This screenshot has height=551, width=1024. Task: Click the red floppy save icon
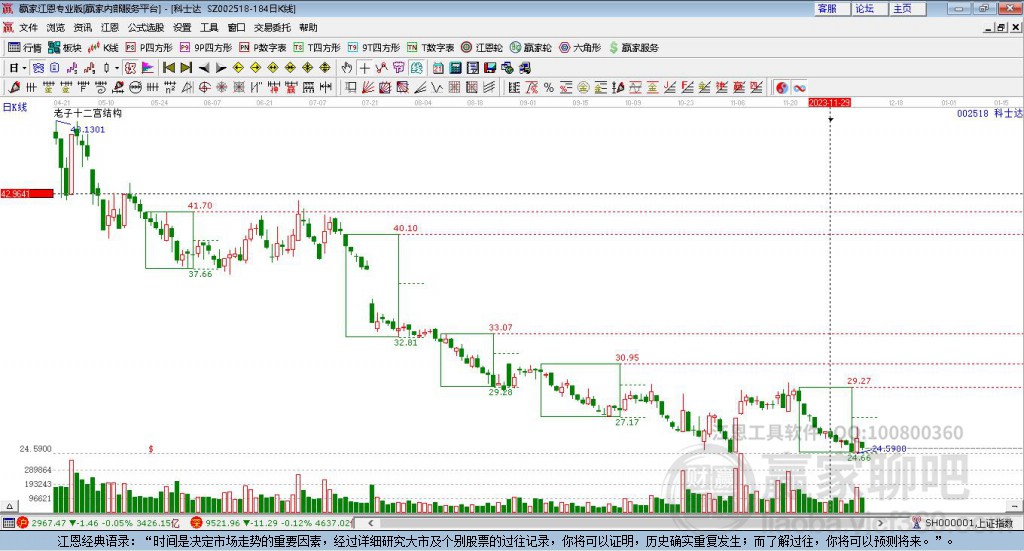(x=490, y=68)
